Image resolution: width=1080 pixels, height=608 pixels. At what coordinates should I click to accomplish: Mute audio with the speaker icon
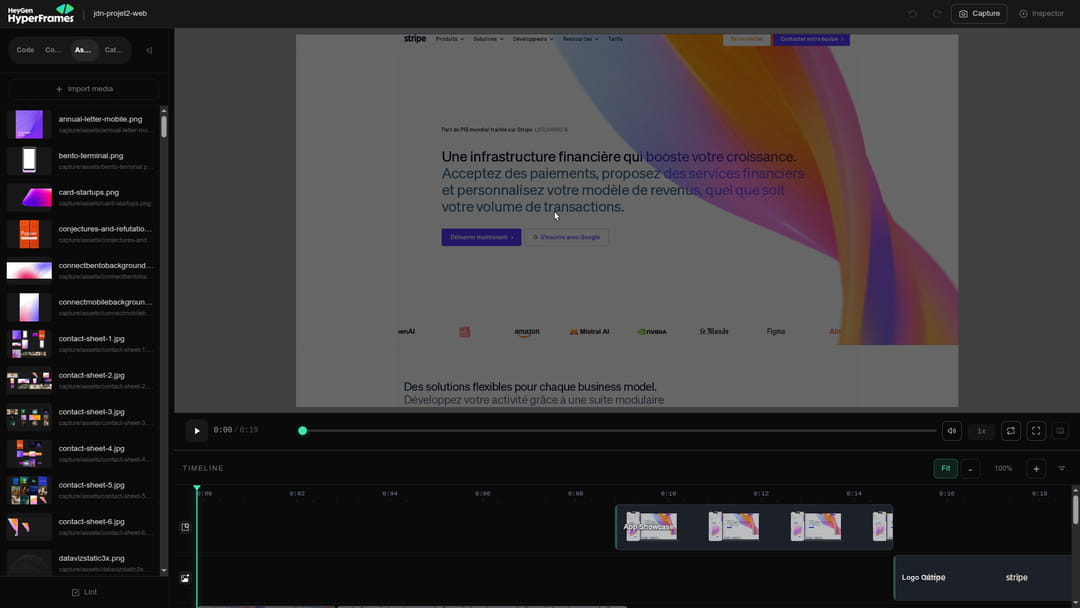click(x=951, y=431)
